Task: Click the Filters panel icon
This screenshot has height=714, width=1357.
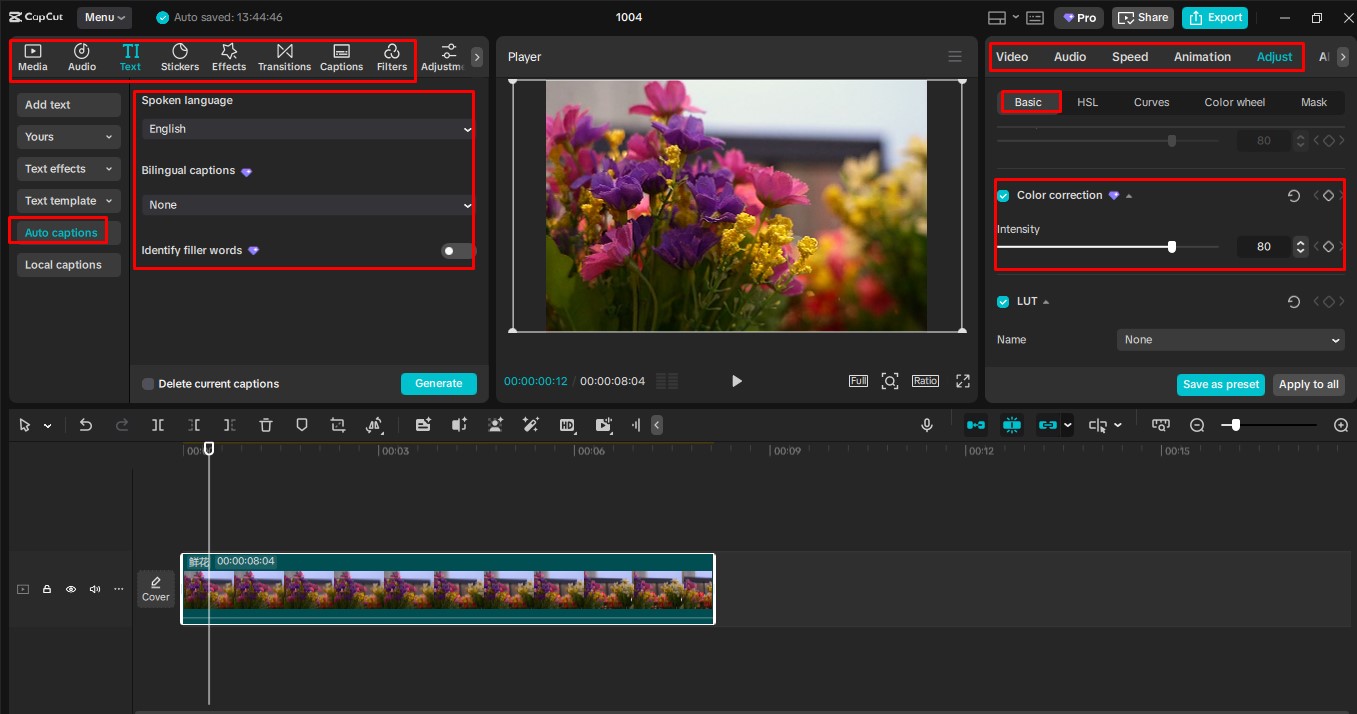Action: [391, 56]
